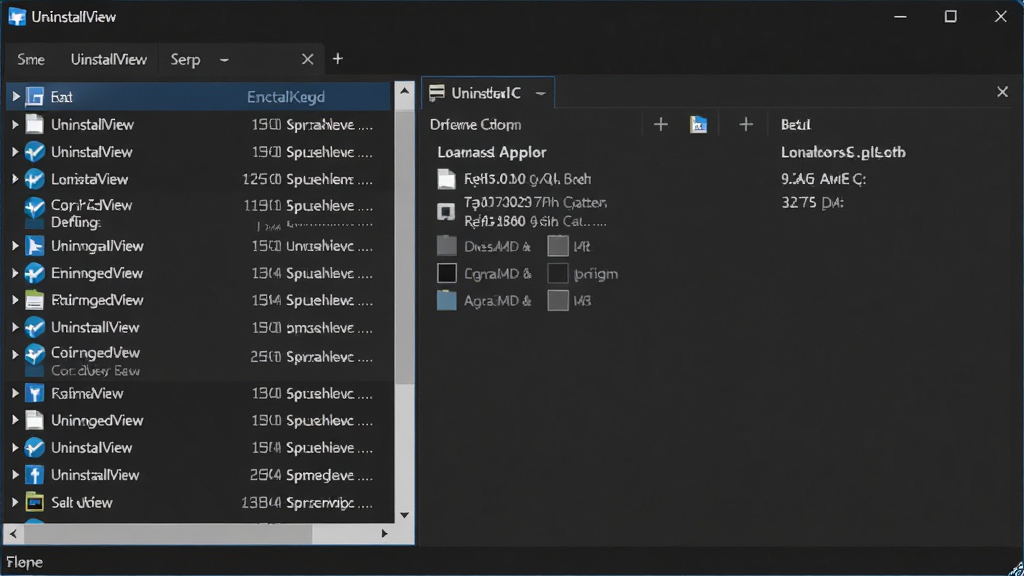The image size is (1024, 576).
Task: Close the Serp tab
Action: (x=308, y=59)
